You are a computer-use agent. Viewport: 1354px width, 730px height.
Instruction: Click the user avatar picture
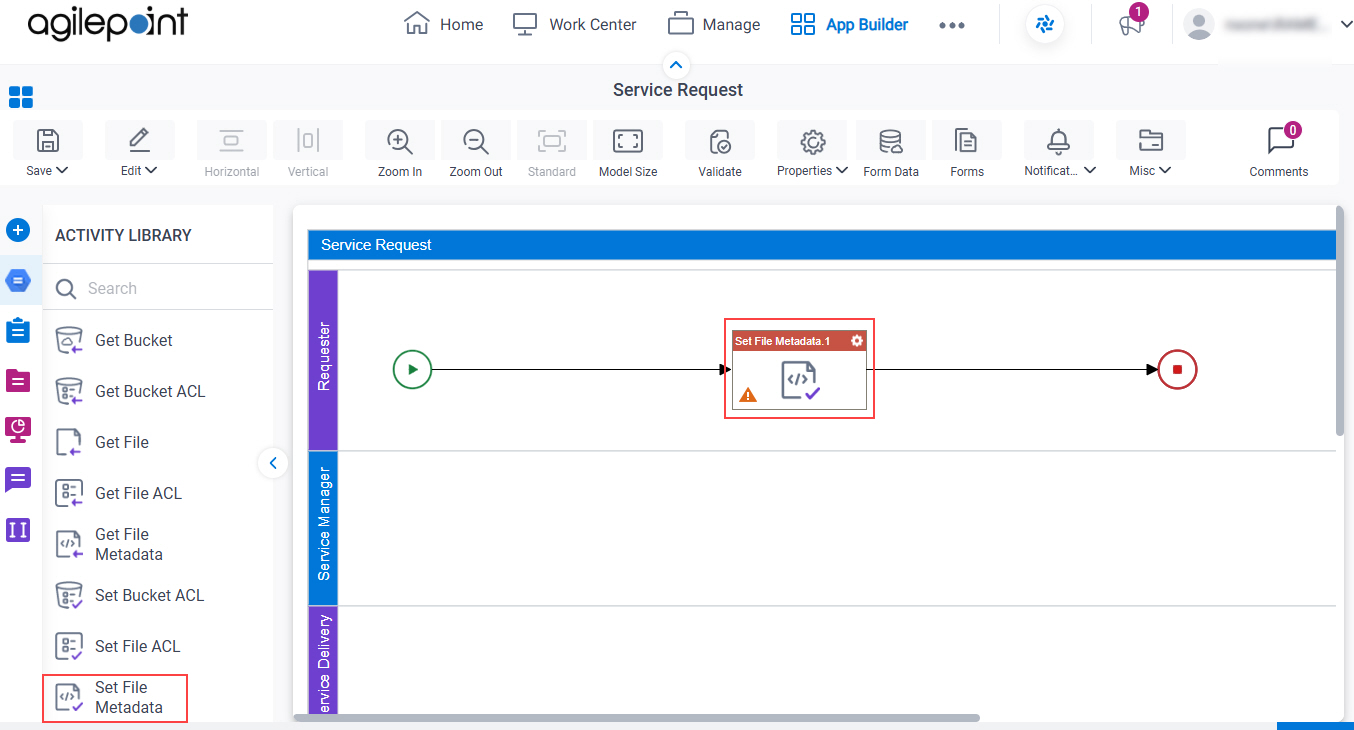tap(1199, 25)
